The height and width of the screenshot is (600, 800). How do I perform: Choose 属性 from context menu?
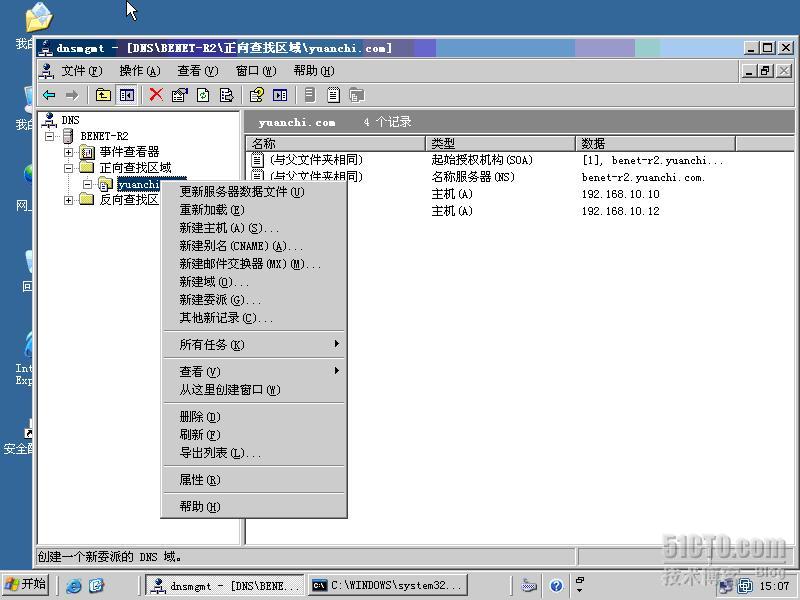click(254, 480)
